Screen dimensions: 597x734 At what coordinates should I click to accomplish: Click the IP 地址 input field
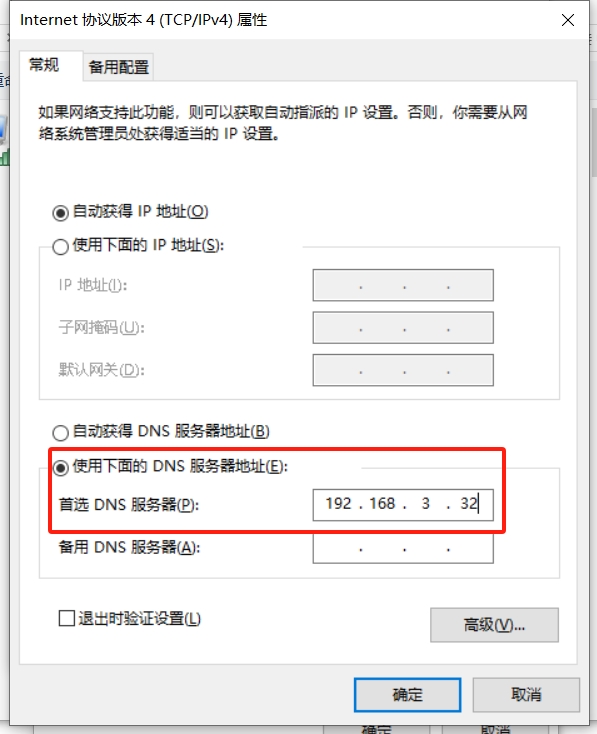403,285
